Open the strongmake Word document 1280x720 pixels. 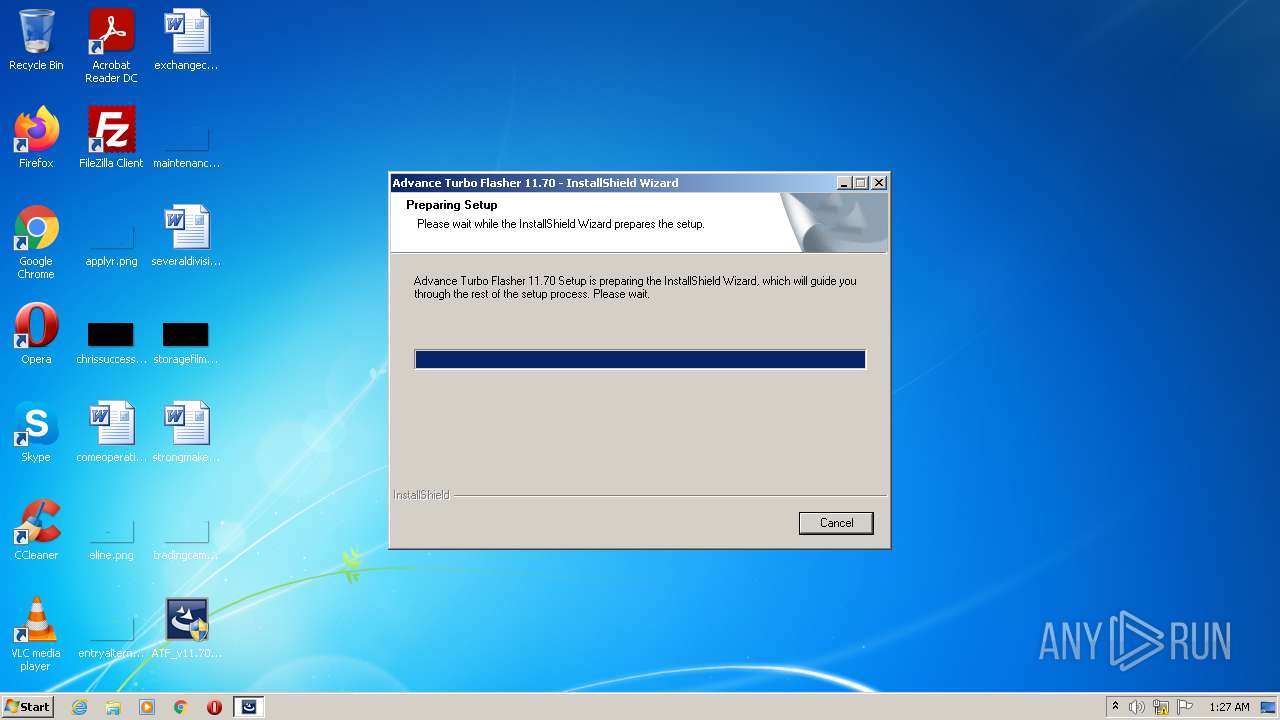[186, 432]
